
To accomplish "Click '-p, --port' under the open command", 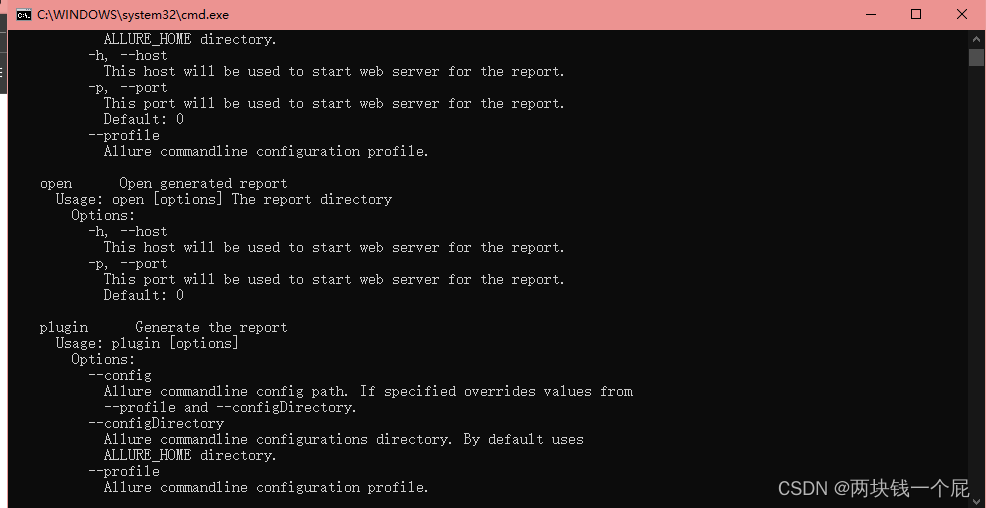I will coord(128,263).
